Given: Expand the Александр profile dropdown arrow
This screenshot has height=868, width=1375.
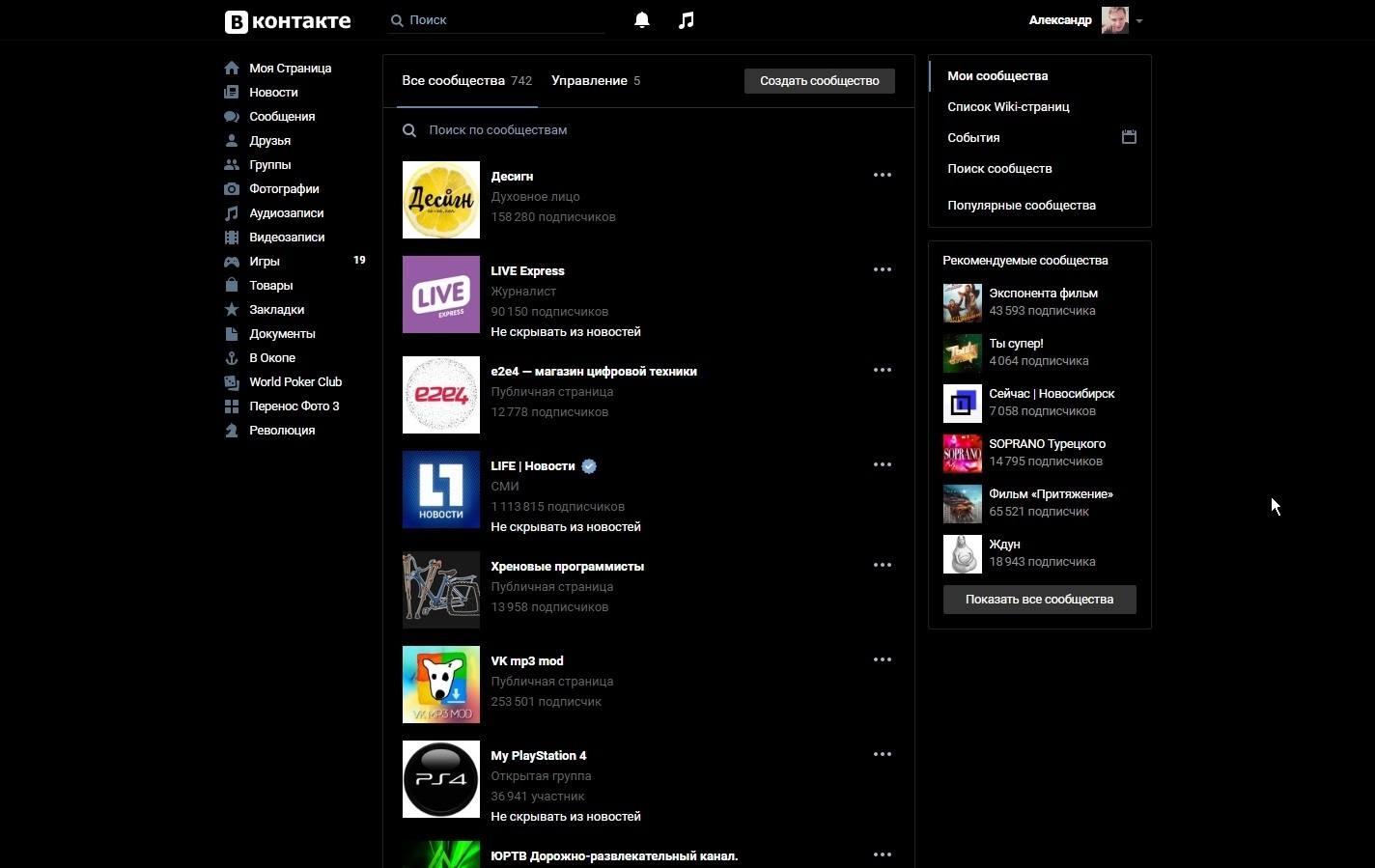Looking at the screenshot, I should point(1139,20).
